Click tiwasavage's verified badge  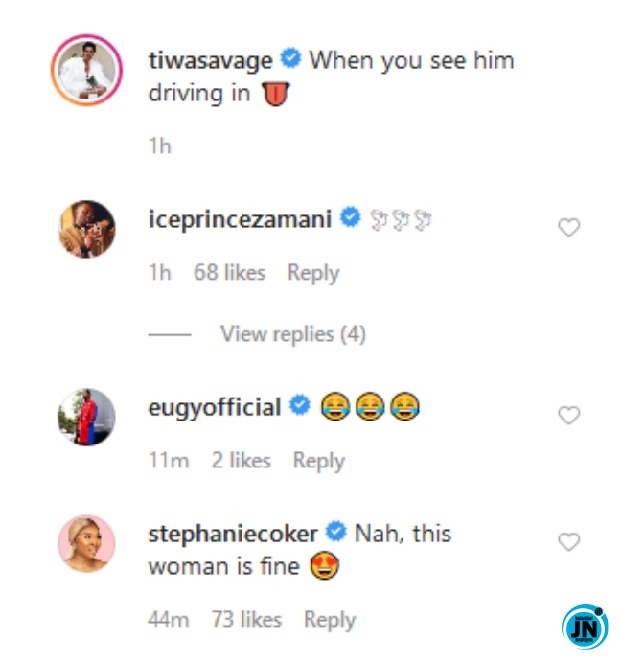point(290,60)
